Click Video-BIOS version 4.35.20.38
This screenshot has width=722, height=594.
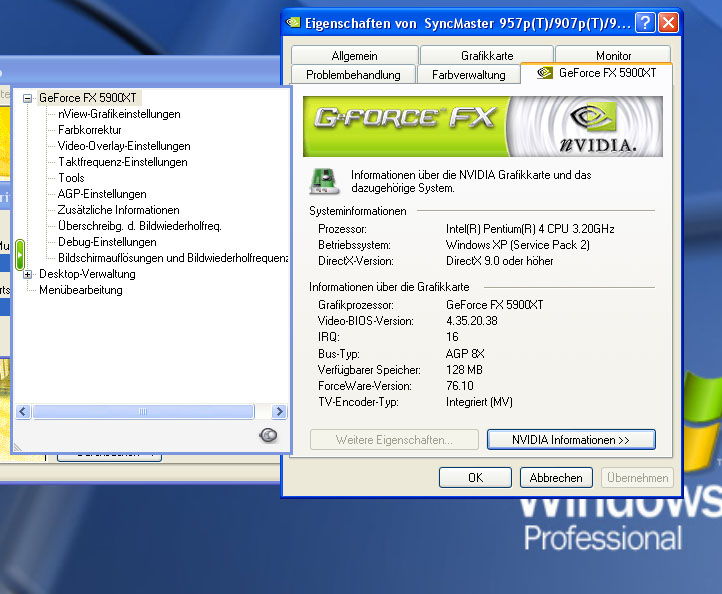click(x=472, y=321)
